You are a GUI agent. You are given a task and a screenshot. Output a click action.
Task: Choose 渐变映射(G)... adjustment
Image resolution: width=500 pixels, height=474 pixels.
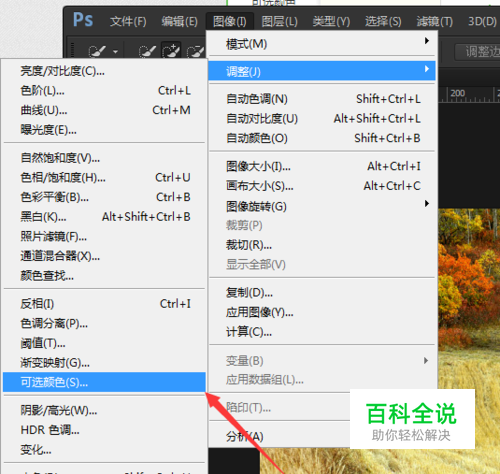pyautogui.click(x=104, y=363)
